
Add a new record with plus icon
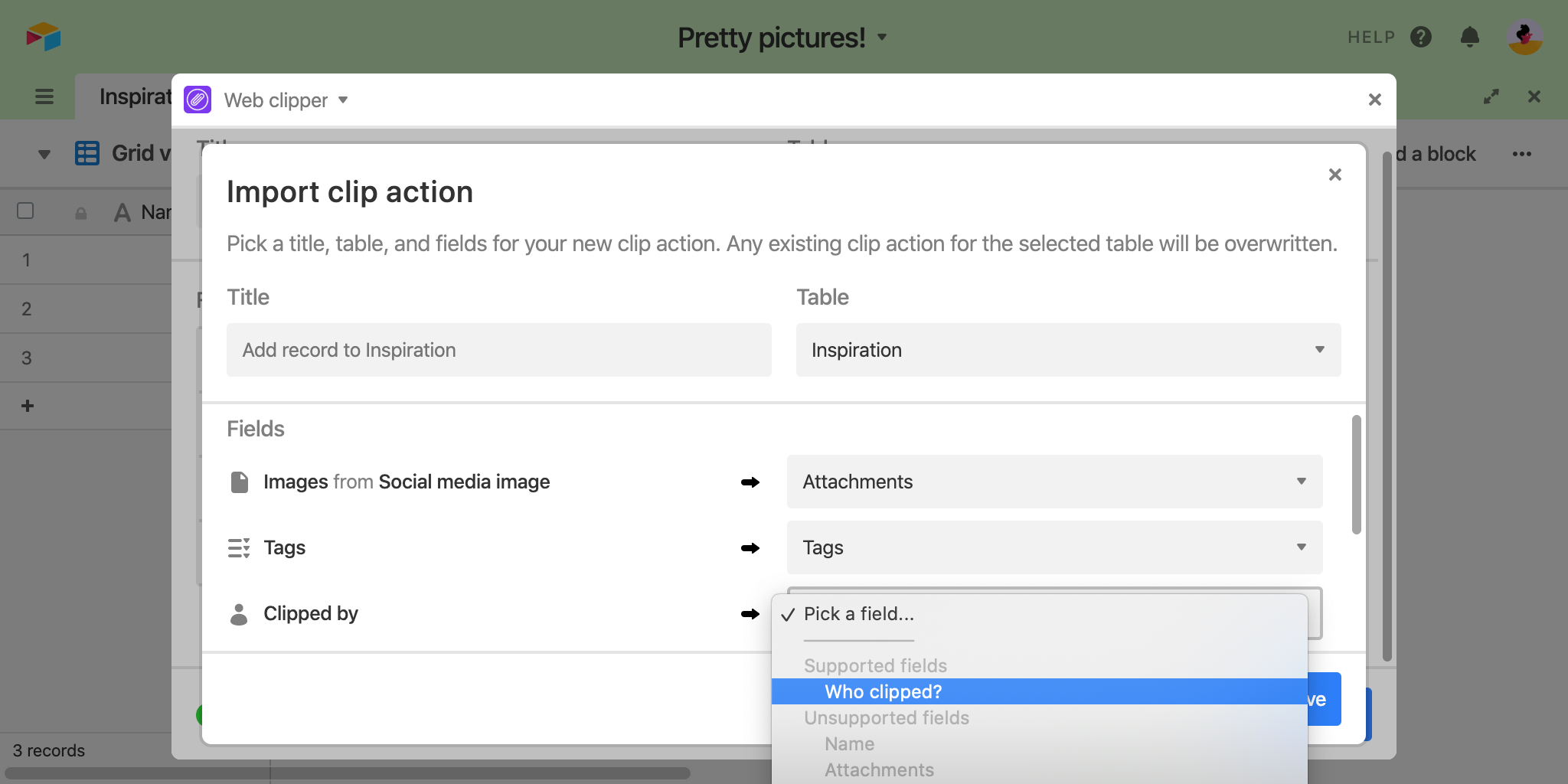pos(28,406)
